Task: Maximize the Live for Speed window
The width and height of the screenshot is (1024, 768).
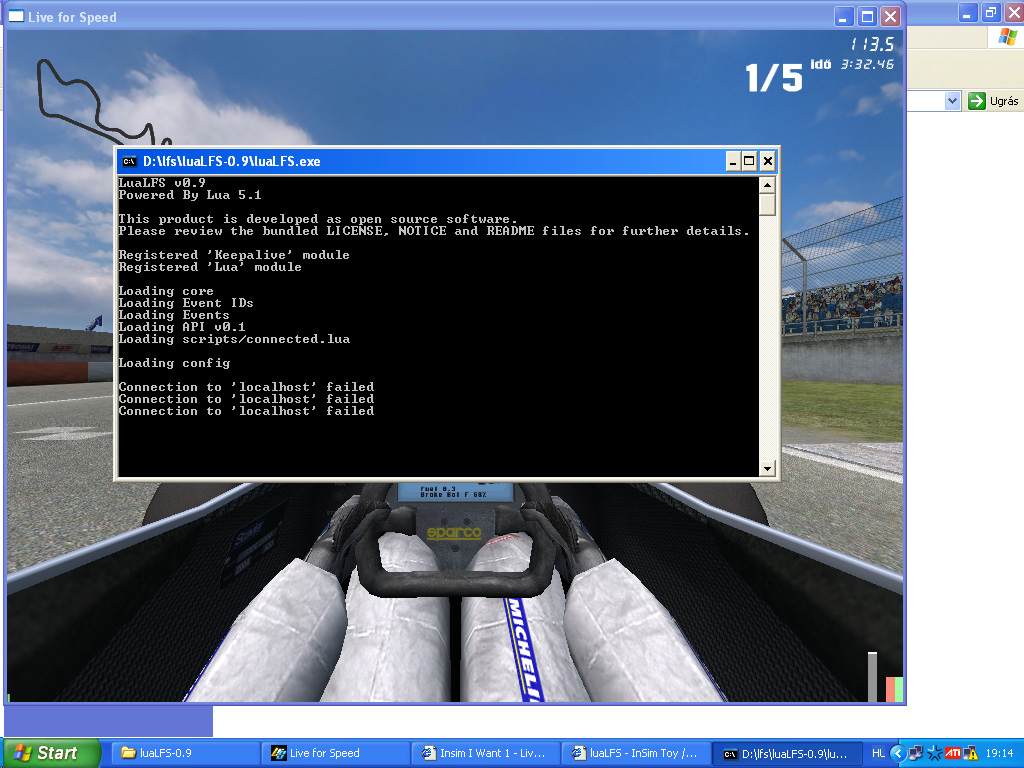Action: tap(867, 16)
